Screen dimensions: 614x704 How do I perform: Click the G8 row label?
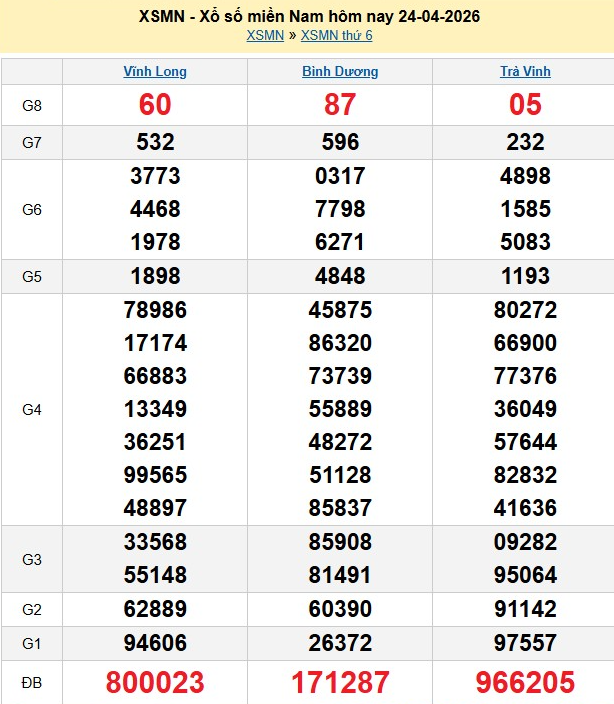click(32, 105)
